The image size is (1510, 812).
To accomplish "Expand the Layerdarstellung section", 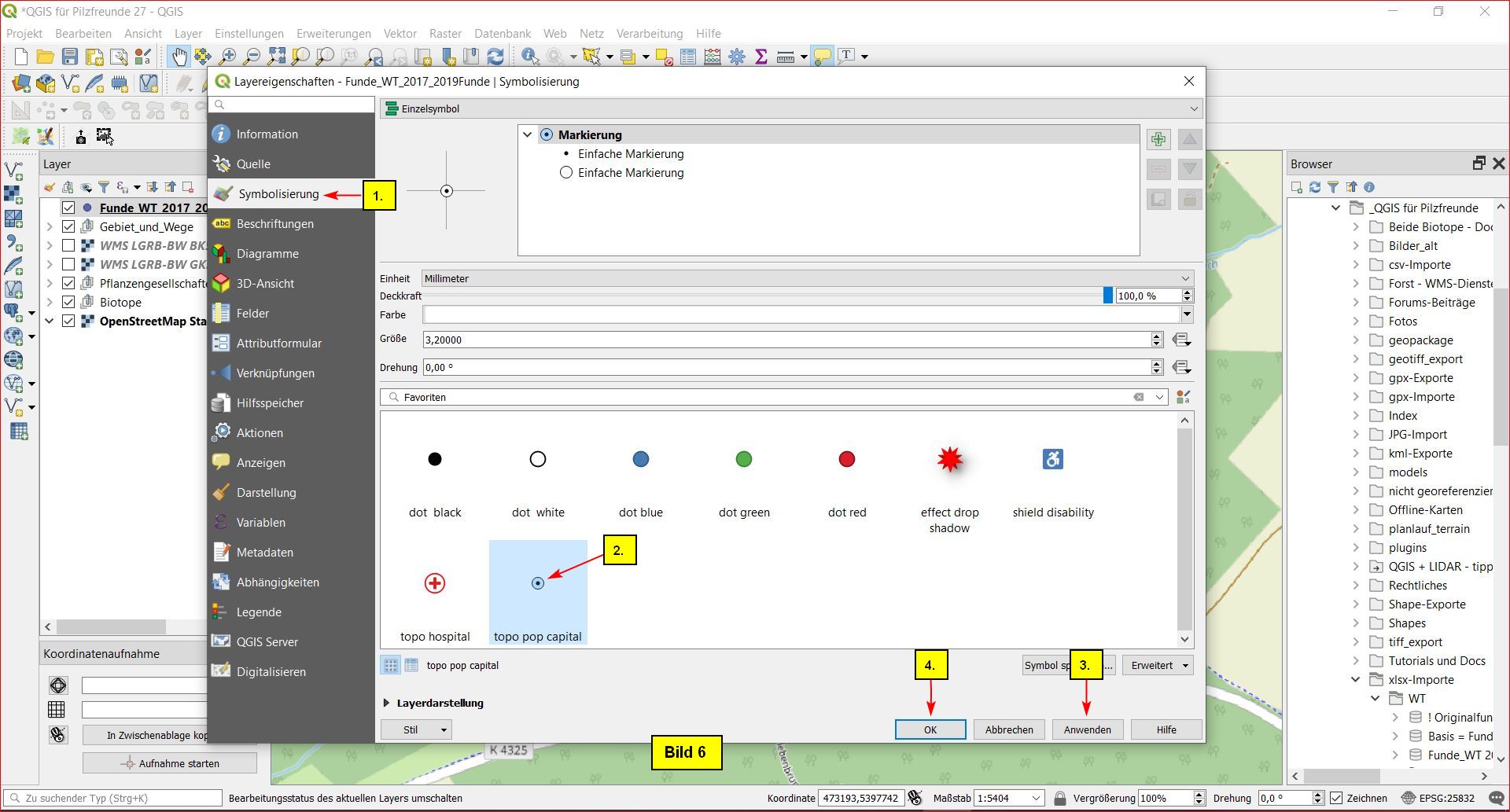I will tap(387, 703).
